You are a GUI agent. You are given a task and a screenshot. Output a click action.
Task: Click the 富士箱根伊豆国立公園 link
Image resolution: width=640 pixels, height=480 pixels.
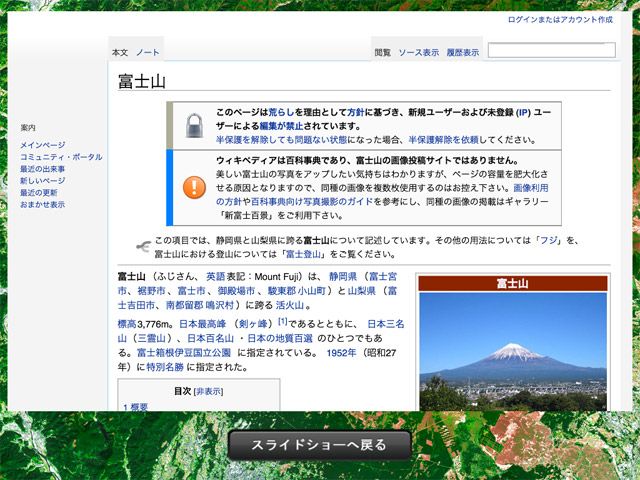tap(184, 353)
